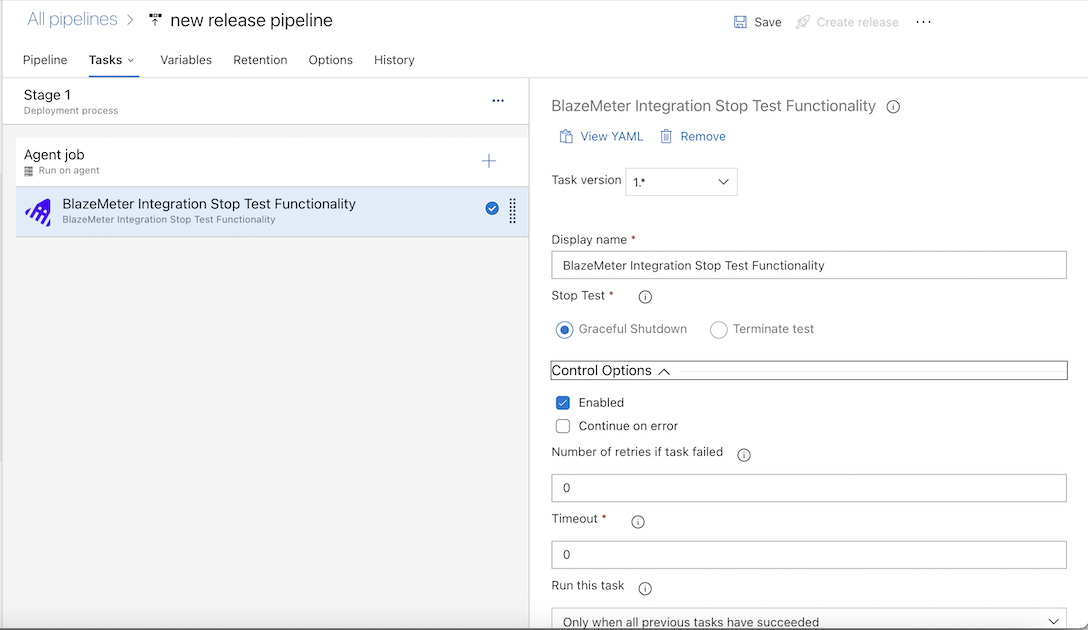1088x630 pixels.
Task: Uncheck the Enabled checkbox
Action: pos(562,402)
